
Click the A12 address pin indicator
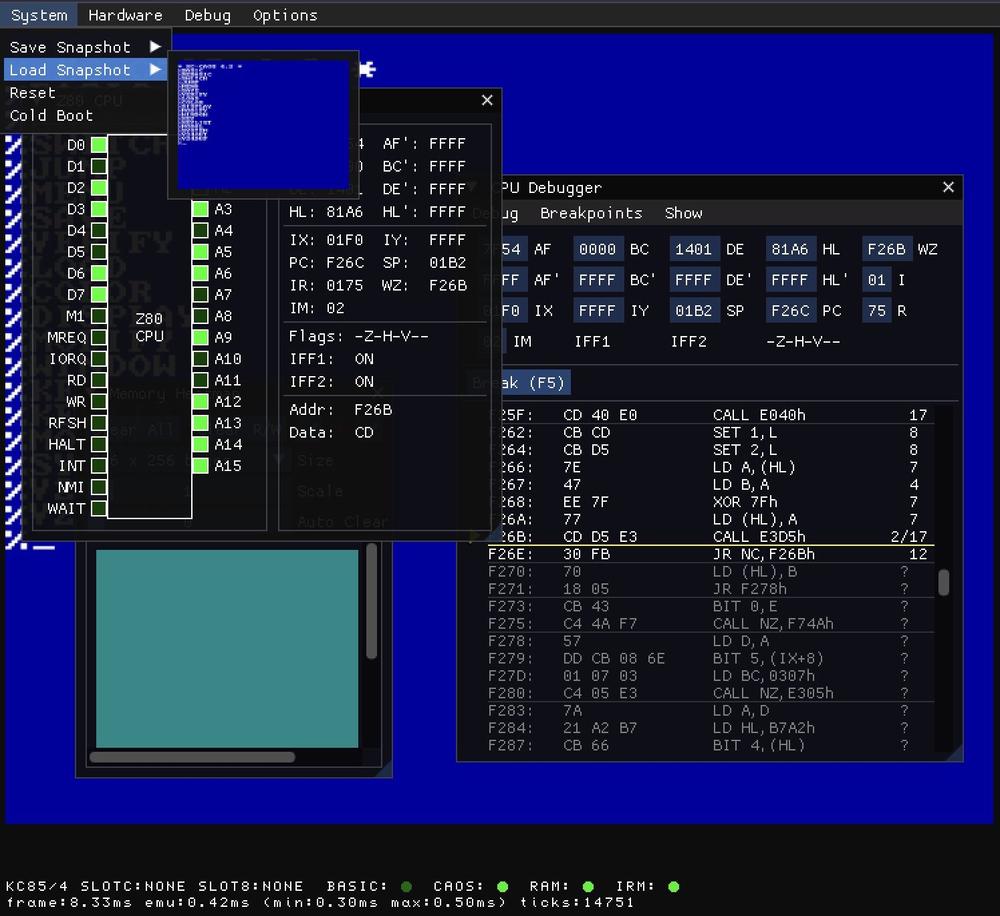pyautogui.click(x=201, y=401)
